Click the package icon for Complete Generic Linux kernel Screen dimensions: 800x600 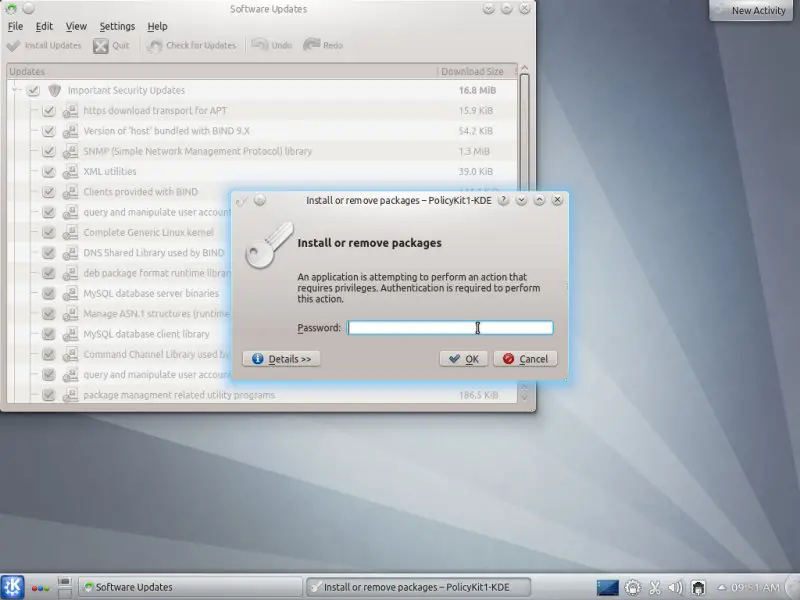(x=70, y=233)
